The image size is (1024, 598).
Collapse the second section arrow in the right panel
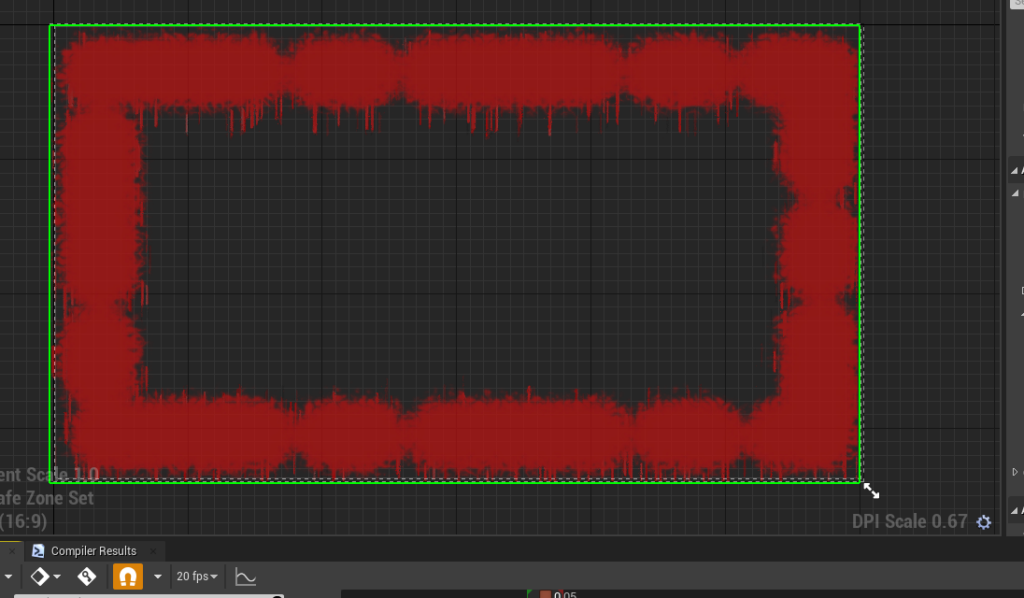click(1016, 192)
